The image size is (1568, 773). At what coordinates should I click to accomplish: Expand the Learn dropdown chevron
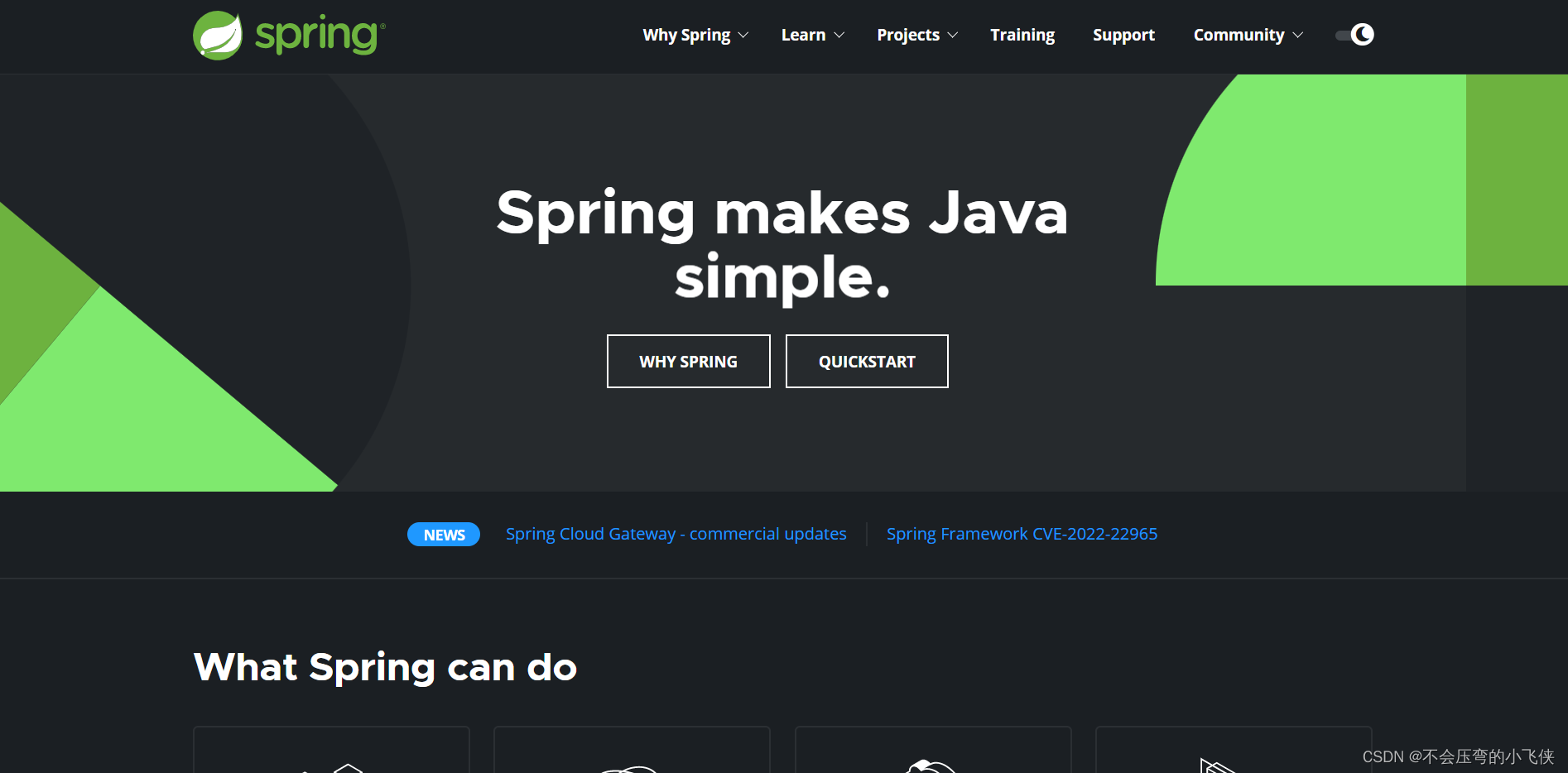pos(839,36)
